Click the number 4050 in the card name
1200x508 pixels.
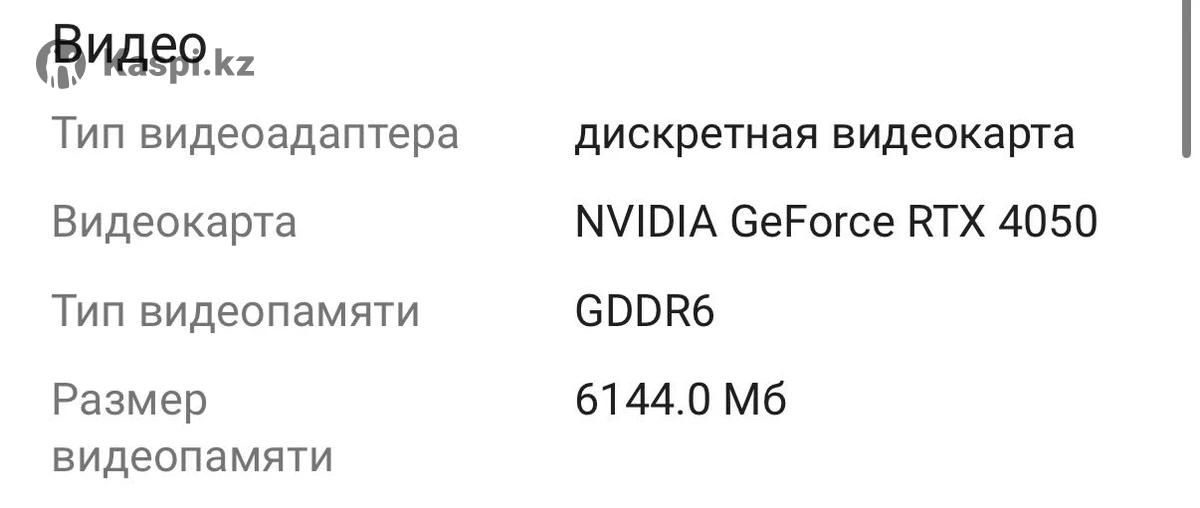coord(1047,222)
